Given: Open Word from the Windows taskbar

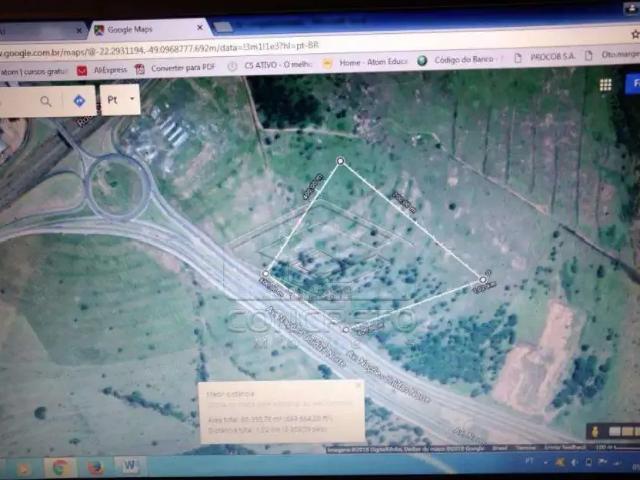Looking at the screenshot, I should (130, 466).
